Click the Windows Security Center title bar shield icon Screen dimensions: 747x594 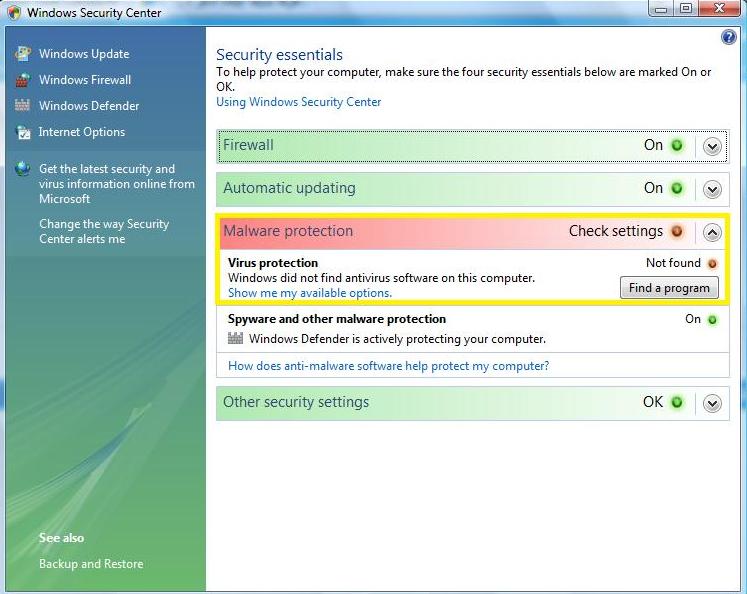click(x=13, y=13)
